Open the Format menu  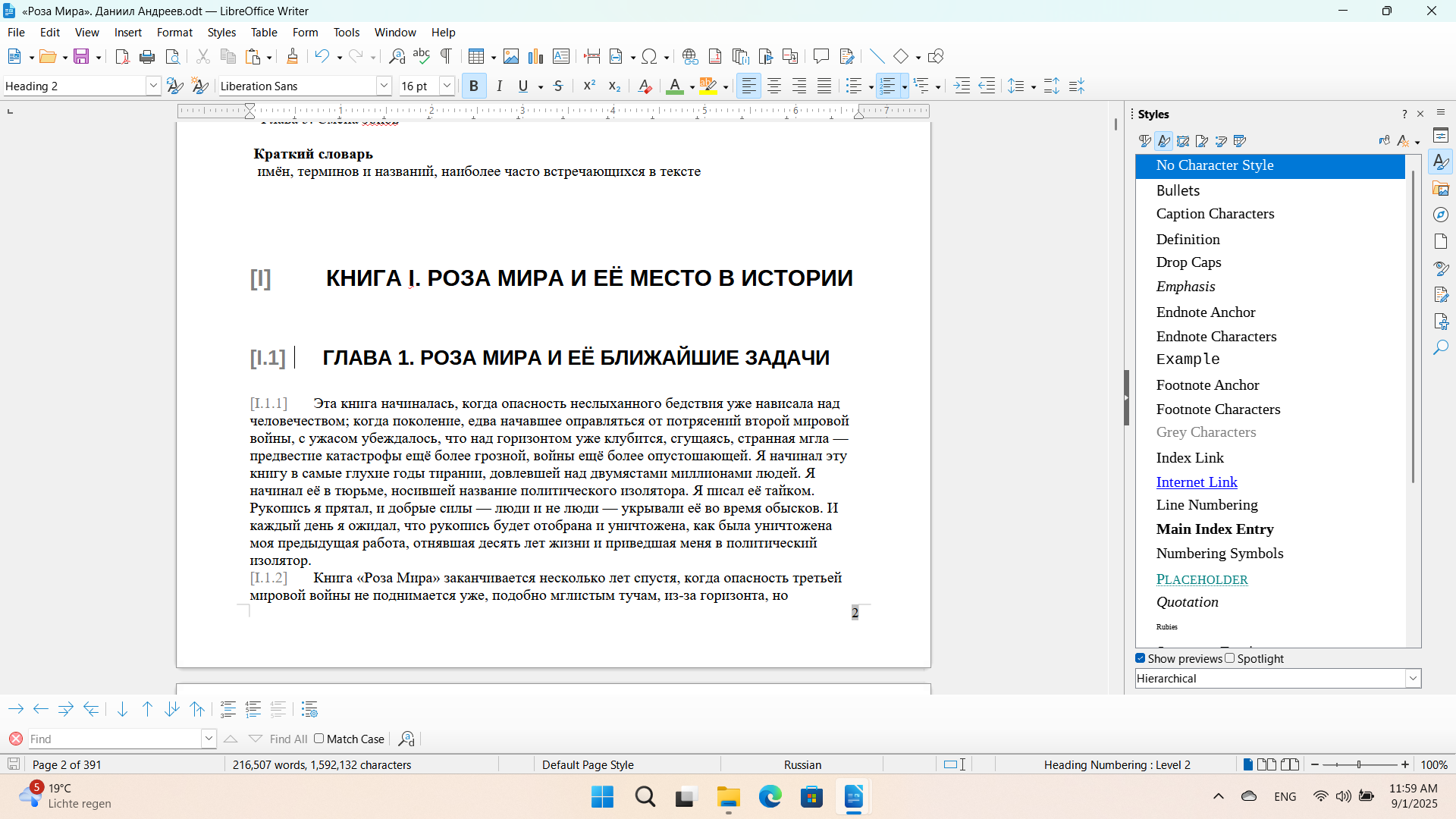[174, 32]
